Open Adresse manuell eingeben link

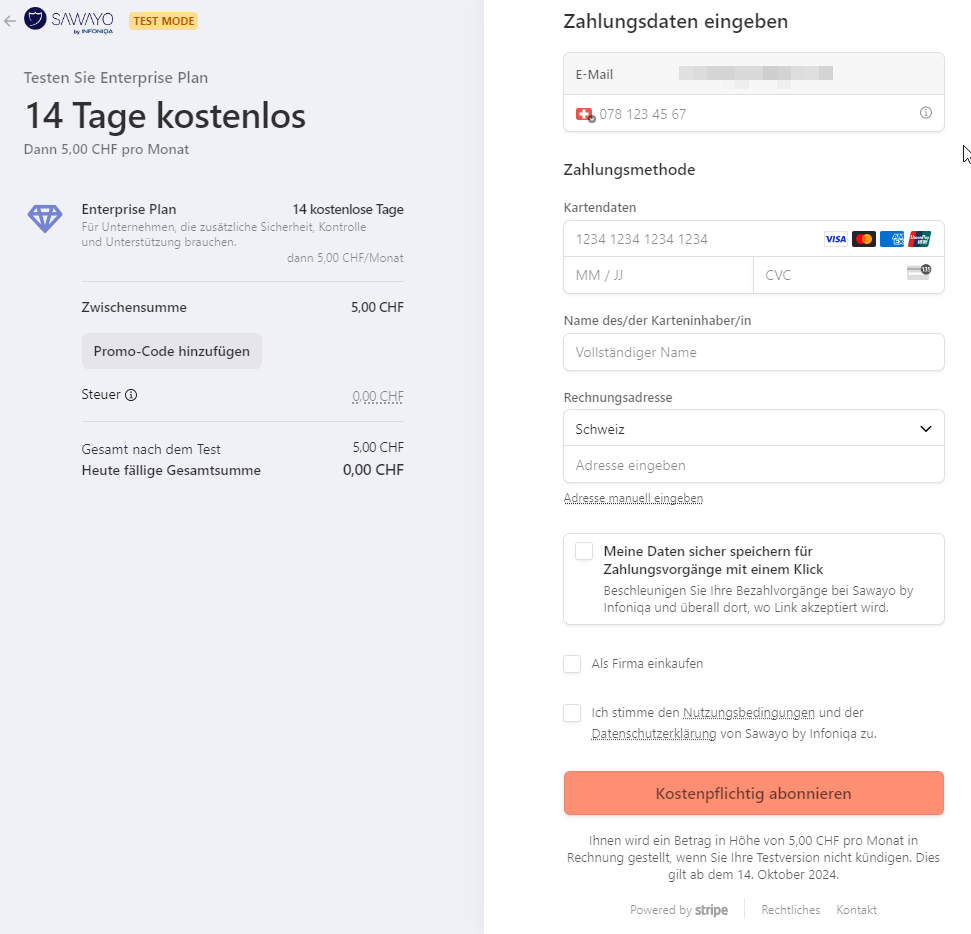point(633,498)
